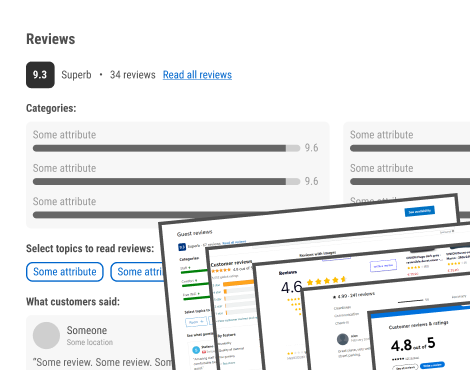Select the first Some attribute topic chip
This screenshot has width=470, height=370.
[65, 272]
